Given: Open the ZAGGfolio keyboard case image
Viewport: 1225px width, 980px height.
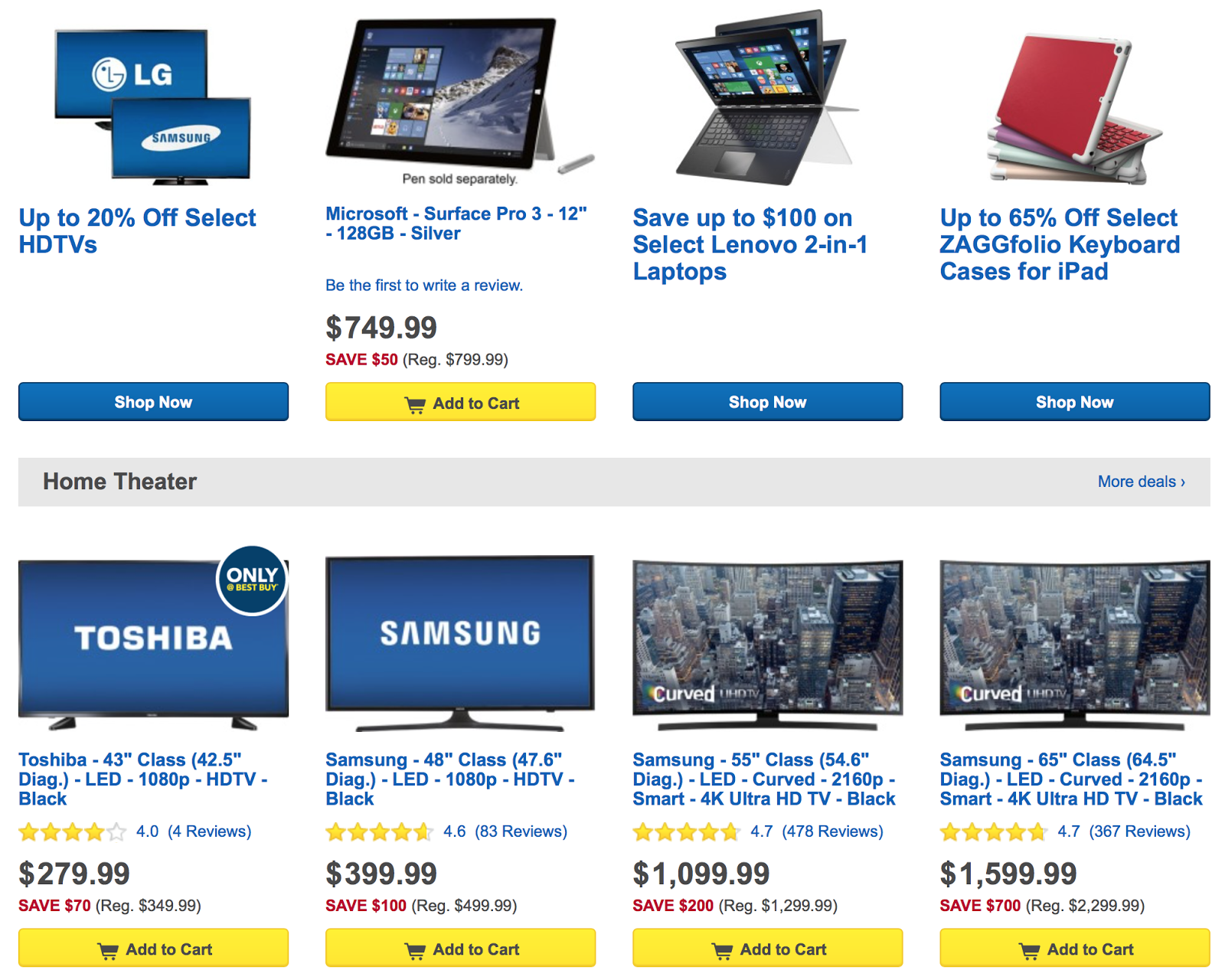Looking at the screenshot, I should click(x=1074, y=109).
